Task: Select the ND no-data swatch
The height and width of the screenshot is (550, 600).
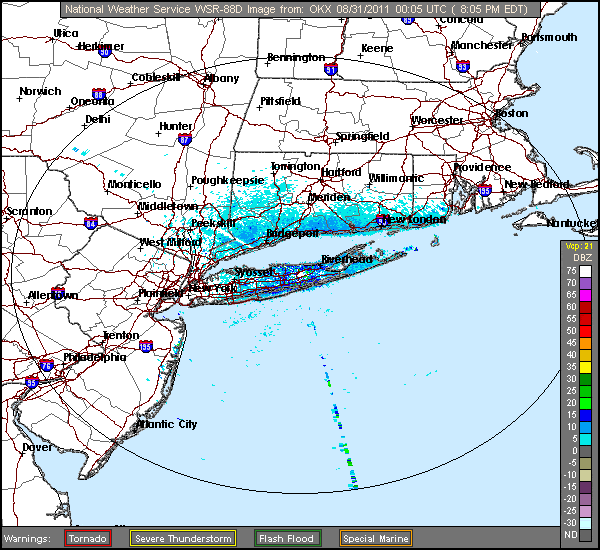Action: pos(585,535)
